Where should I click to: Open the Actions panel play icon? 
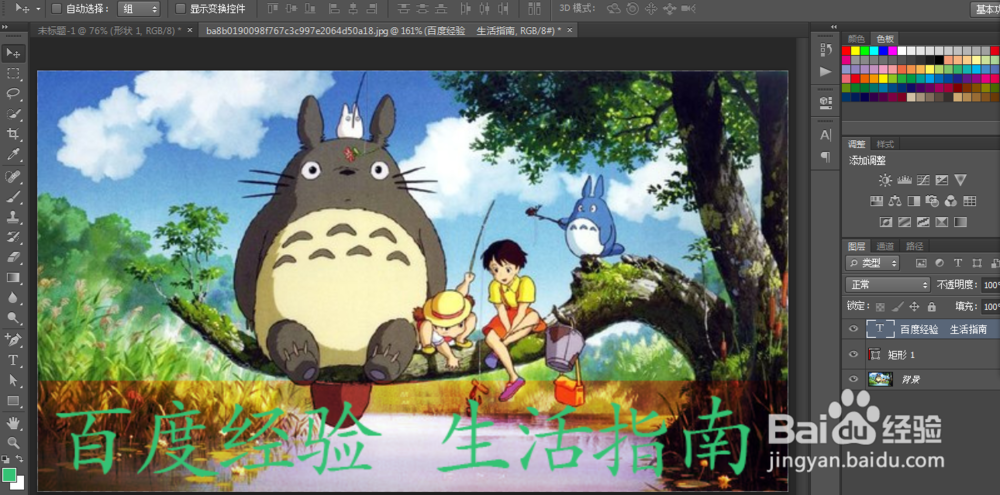pyautogui.click(x=826, y=71)
